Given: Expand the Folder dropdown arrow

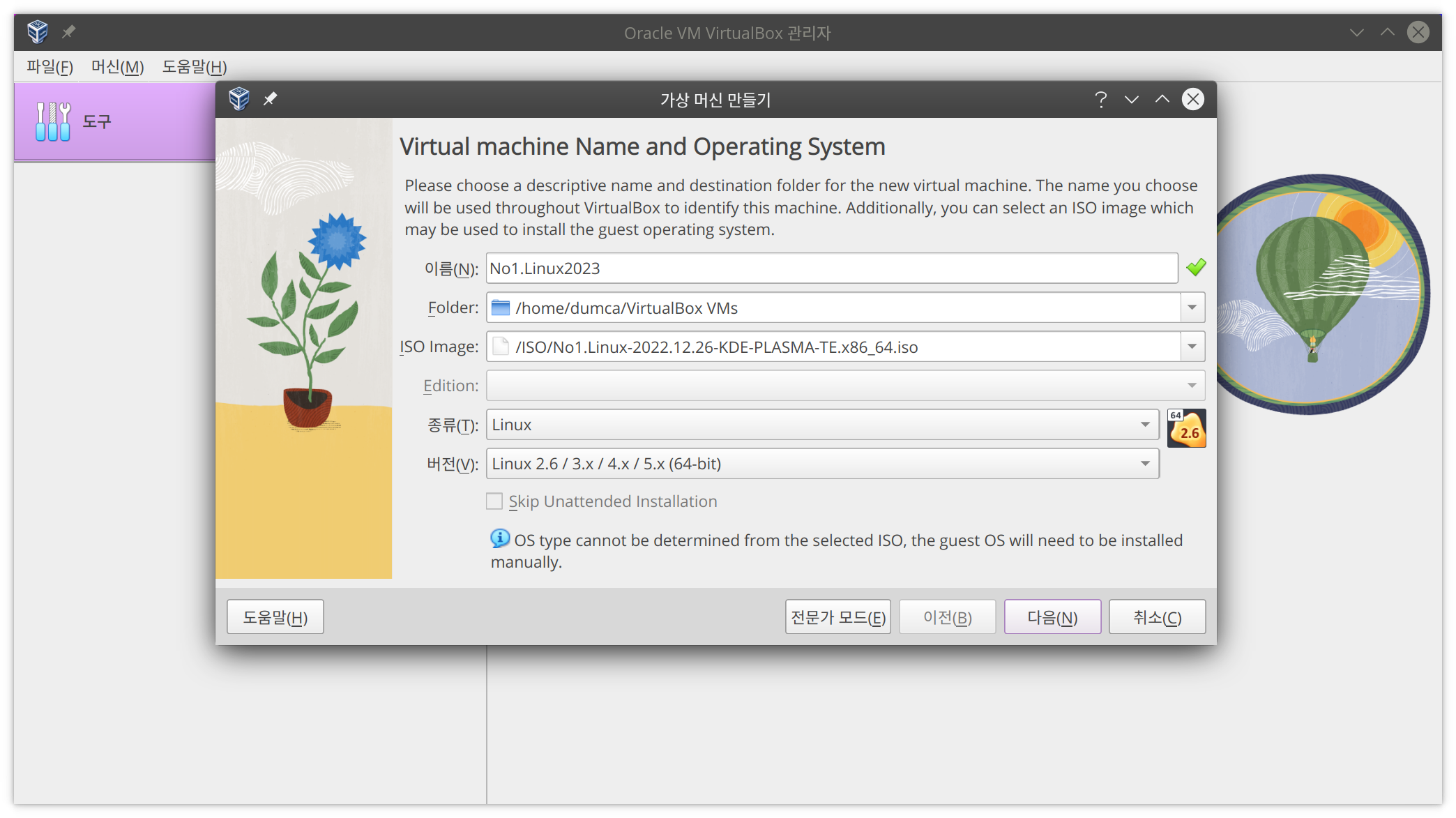Looking at the screenshot, I should tap(1192, 308).
